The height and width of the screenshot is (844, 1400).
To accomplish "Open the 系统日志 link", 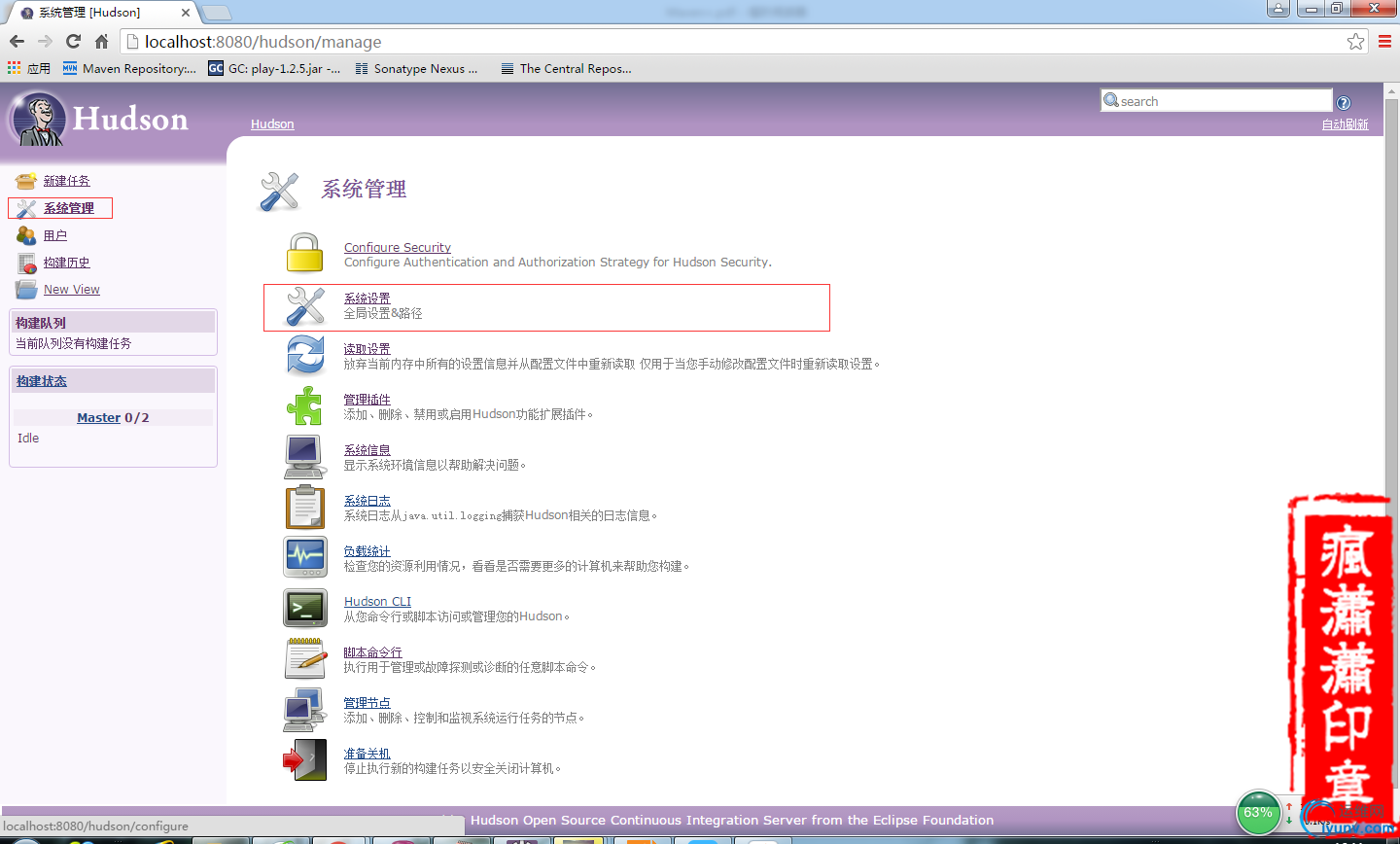I will 367,500.
